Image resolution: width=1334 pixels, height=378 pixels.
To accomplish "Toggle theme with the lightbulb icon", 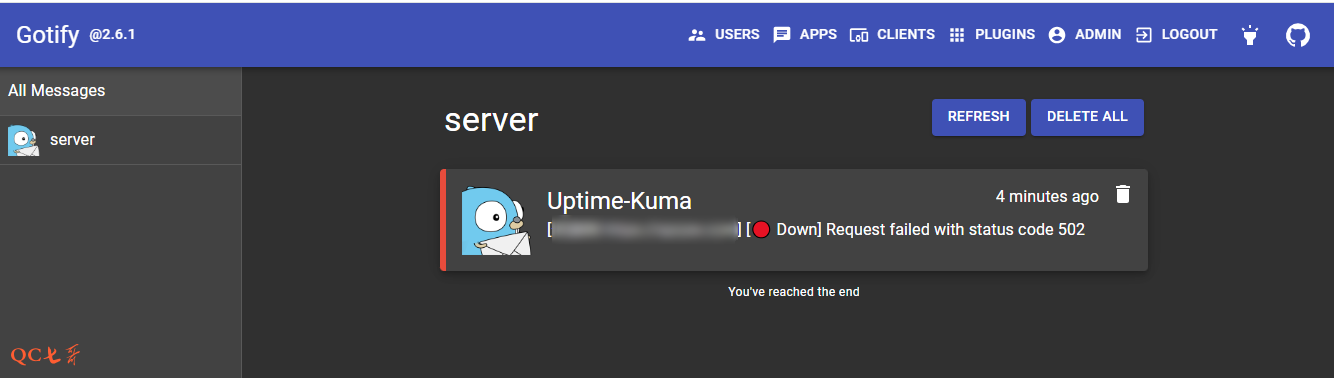I will (x=1249, y=36).
